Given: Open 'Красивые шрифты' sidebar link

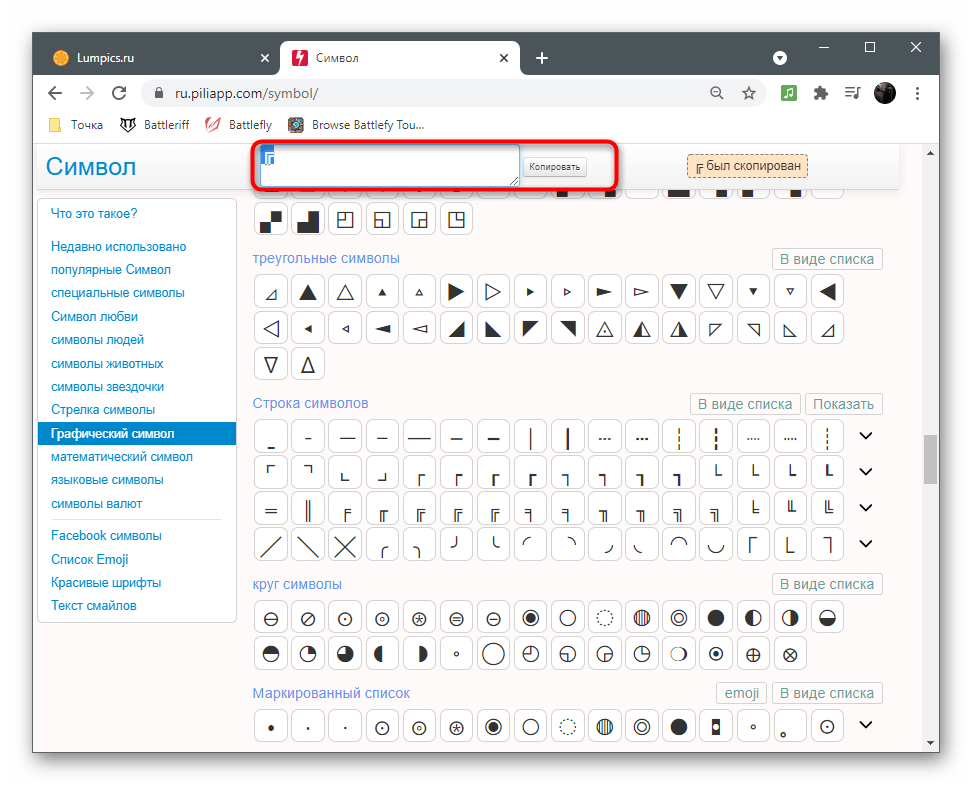Looking at the screenshot, I should (106, 582).
